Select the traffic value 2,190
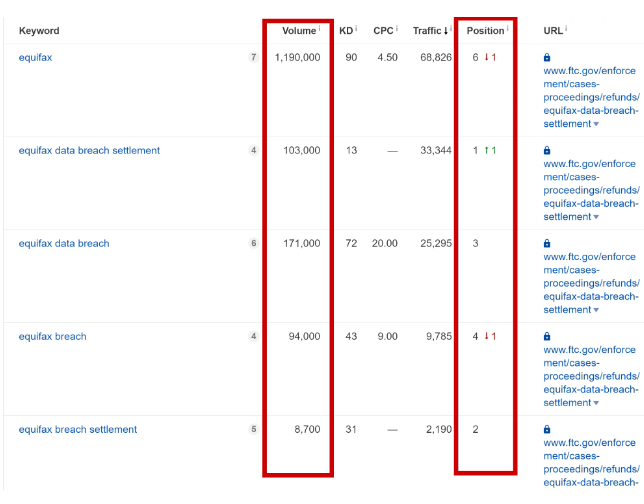 [439, 429]
